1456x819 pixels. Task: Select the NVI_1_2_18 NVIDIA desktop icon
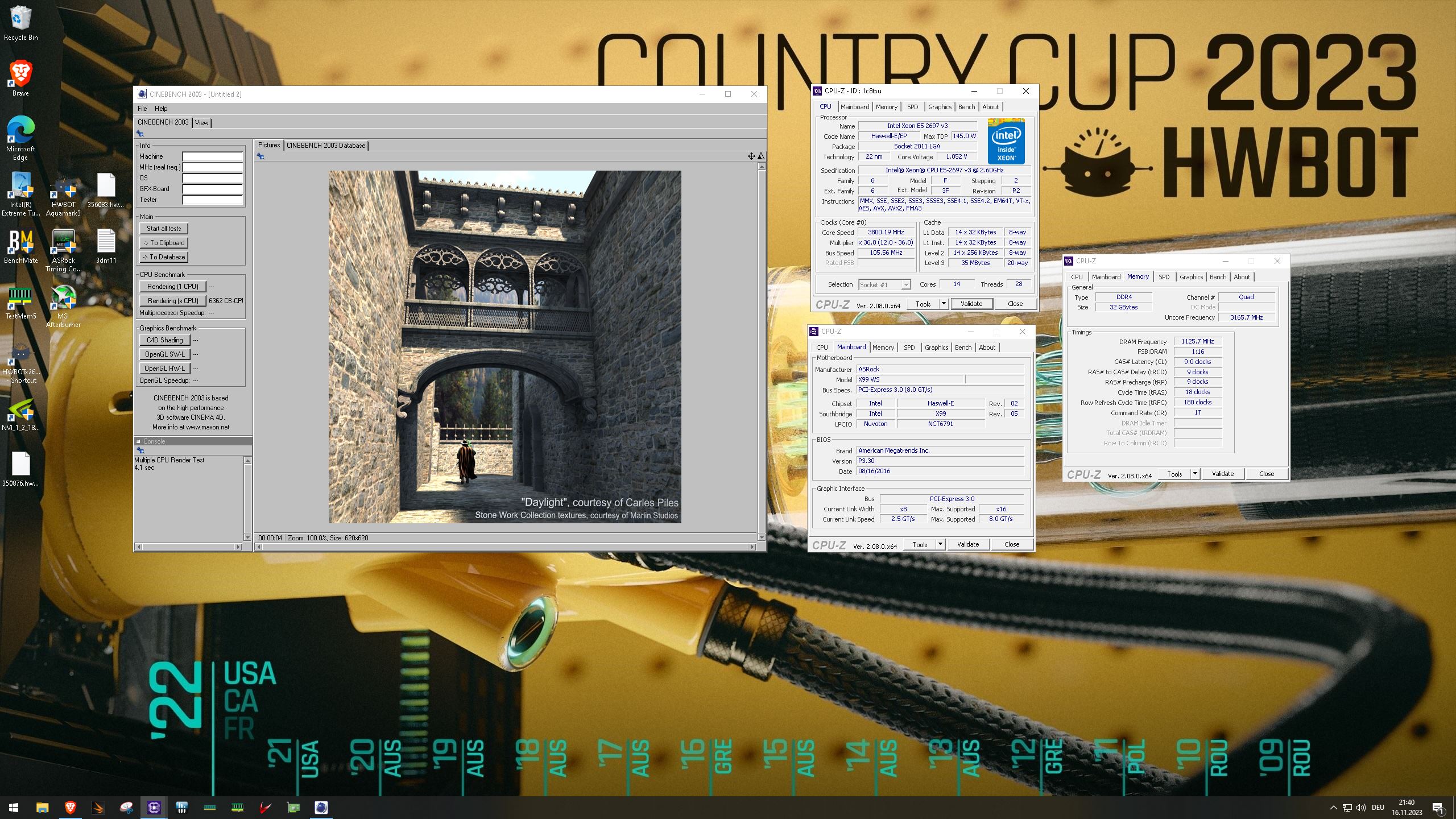pyautogui.click(x=20, y=413)
